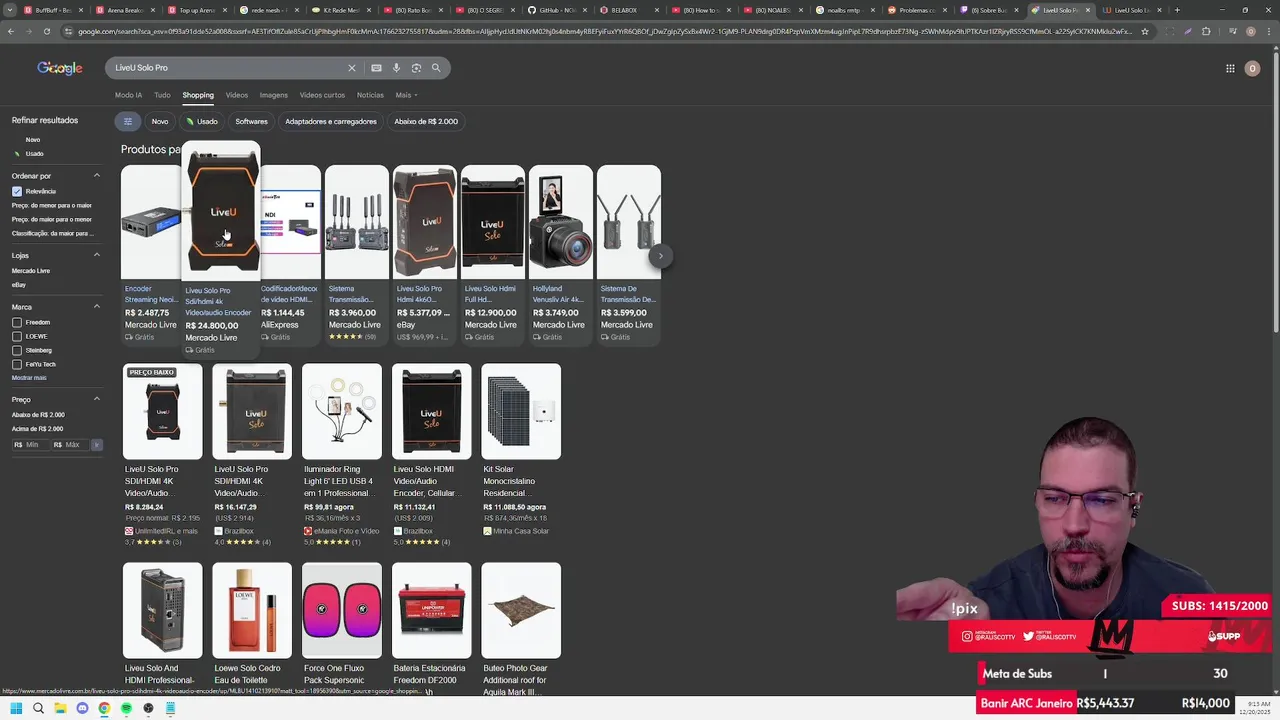The height and width of the screenshot is (720, 1280).
Task: Click the maximum price Máx field
Action: tap(71, 445)
